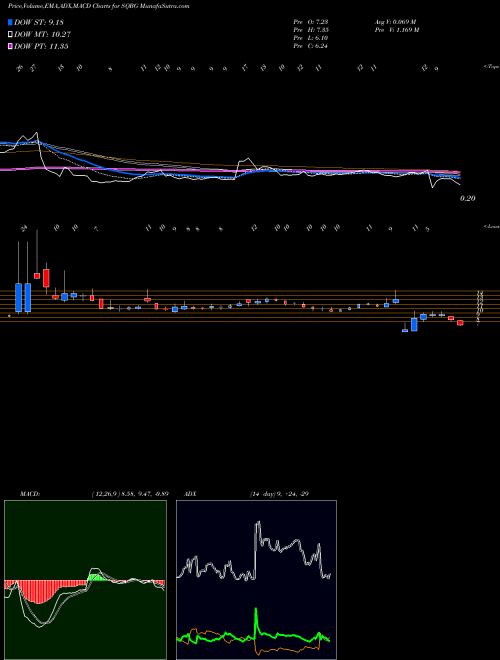500x660 pixels.
Task: Click the MACD values '(12,26,9) 8.58, 9.47, -0.89'
Action: point(130,494)
